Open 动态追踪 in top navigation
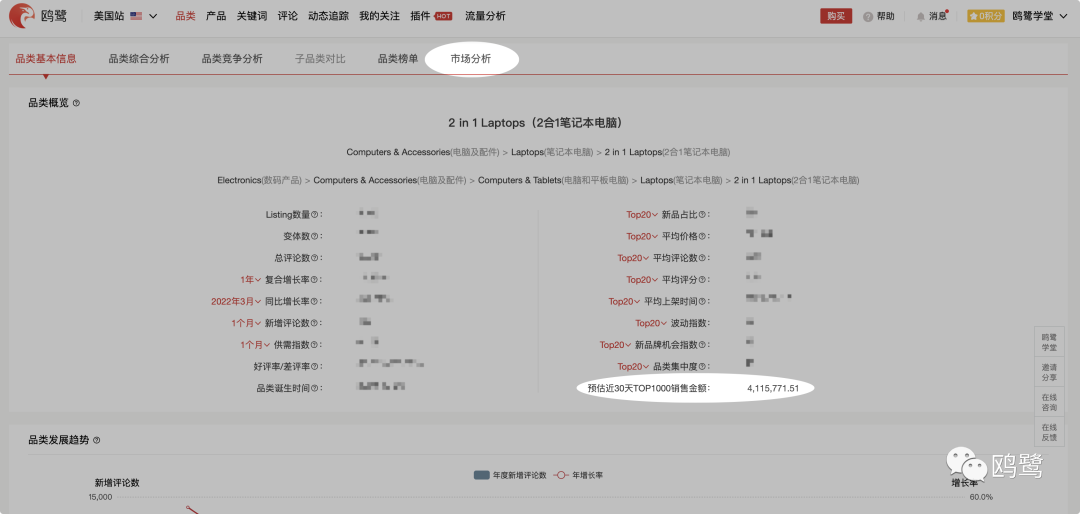The image size is (1080, 514). [x=329, y=16]
